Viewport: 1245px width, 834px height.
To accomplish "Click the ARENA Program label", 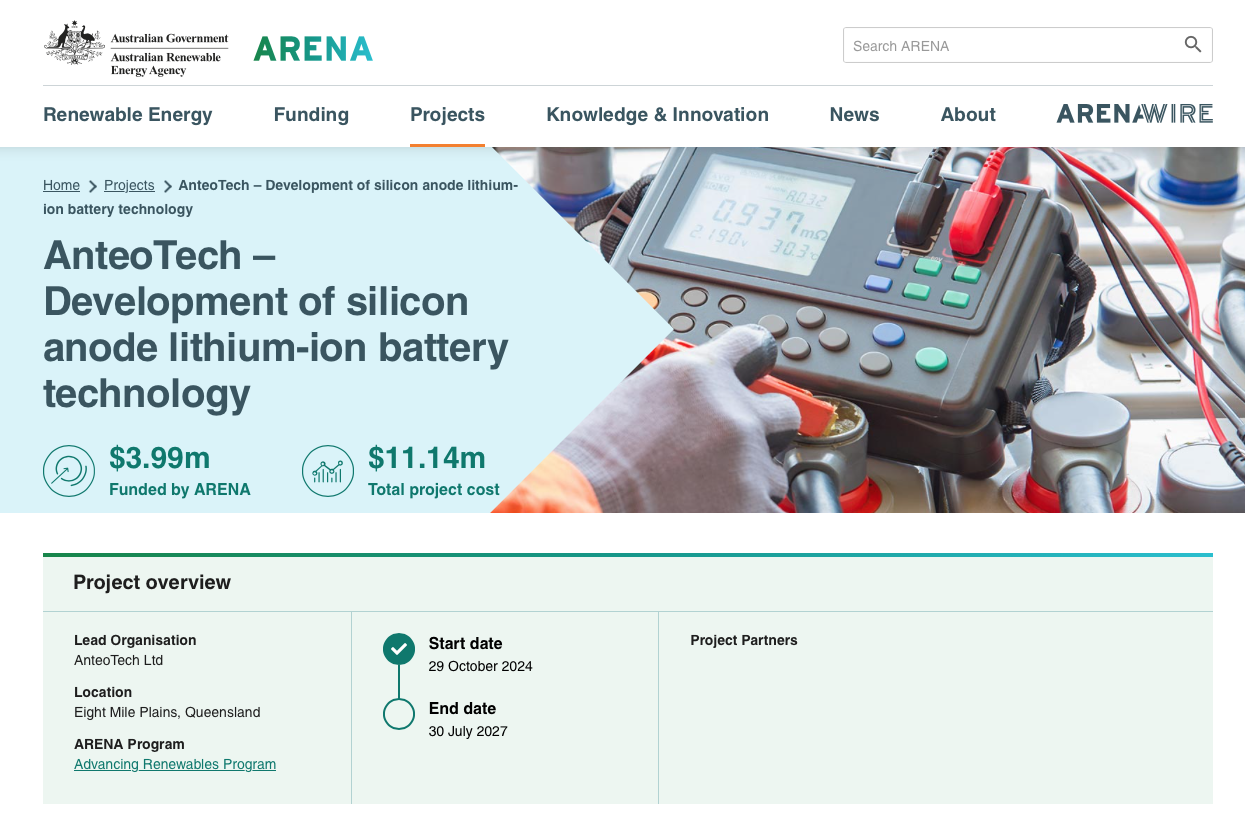I will (129, 744).
